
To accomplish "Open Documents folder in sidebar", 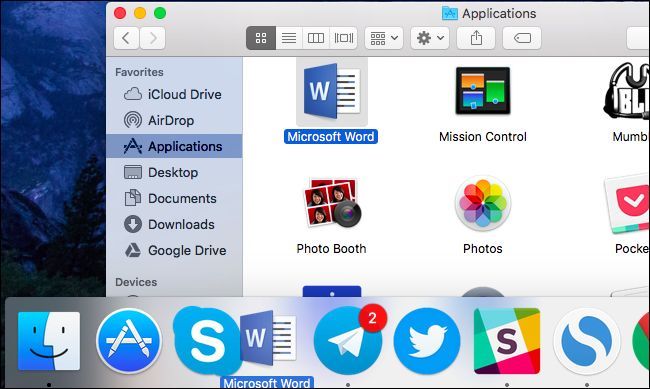I will tap(174, 198).
